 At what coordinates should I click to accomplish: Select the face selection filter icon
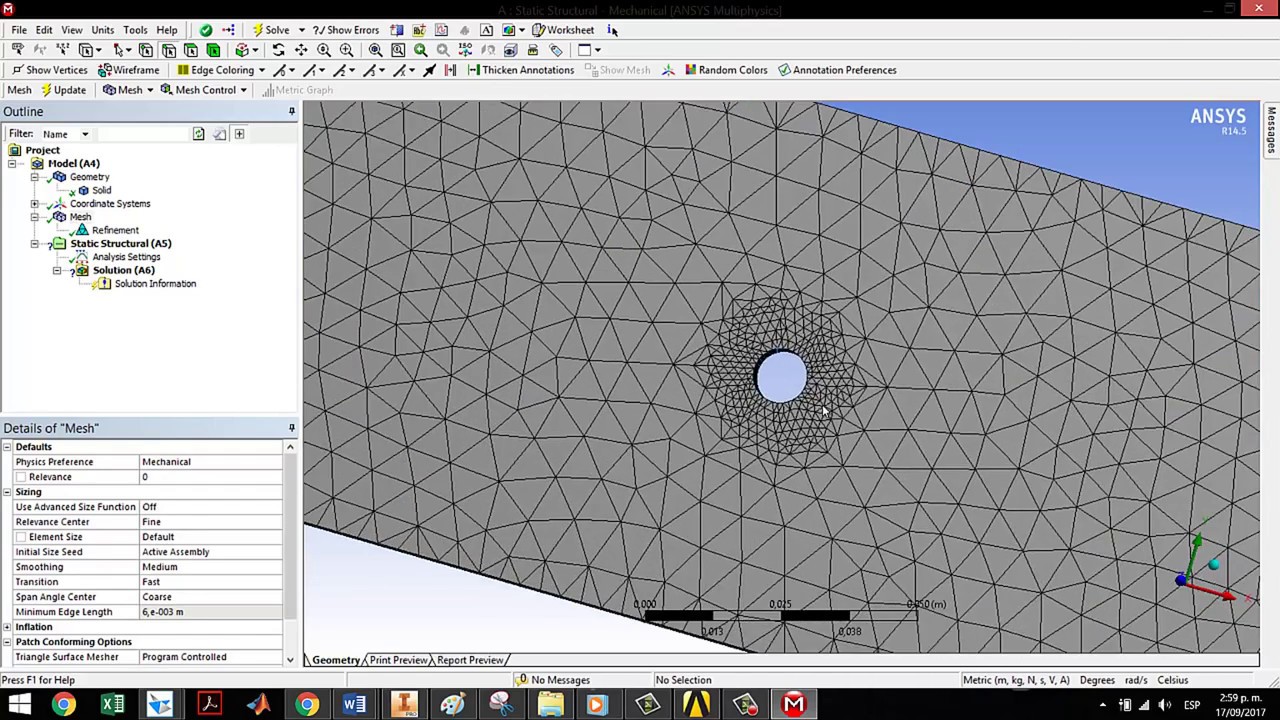tap(191, 50)
